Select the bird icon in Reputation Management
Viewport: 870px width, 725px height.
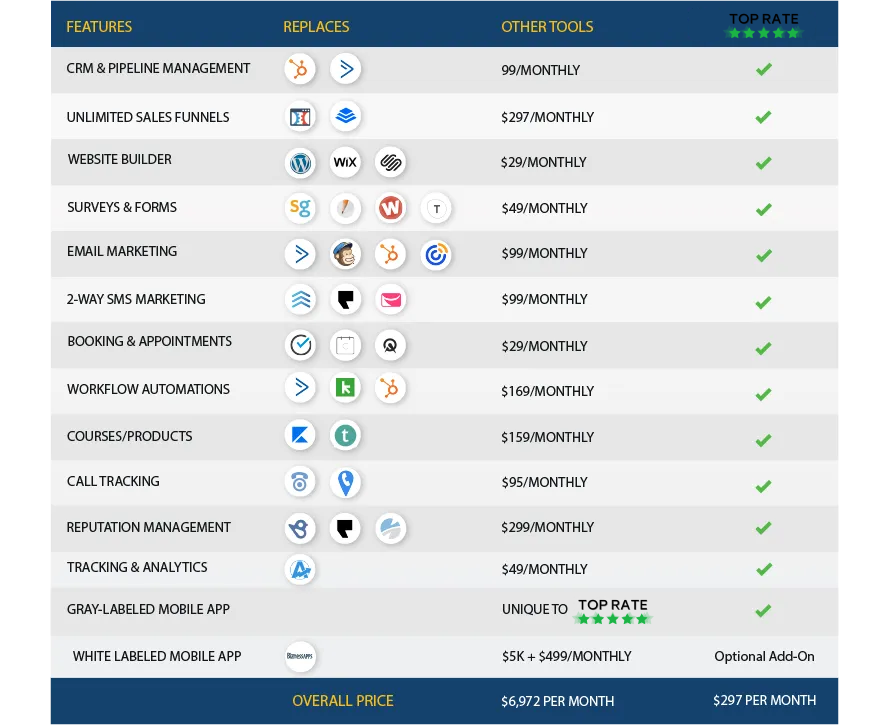pyautogui.click(x=300, y=528)
